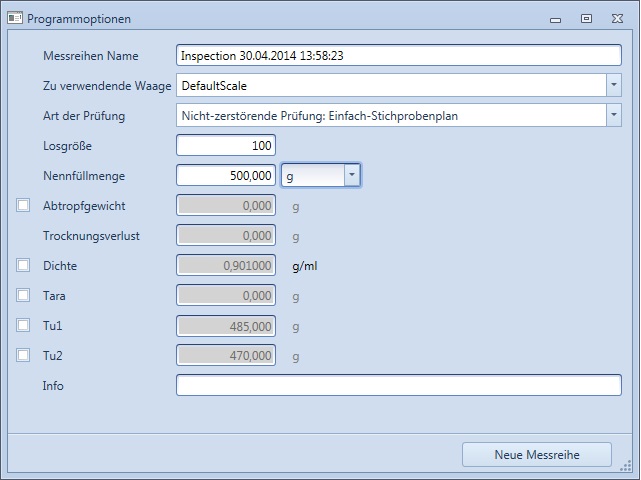Click the Messreihen Name text field

[398, 56]
